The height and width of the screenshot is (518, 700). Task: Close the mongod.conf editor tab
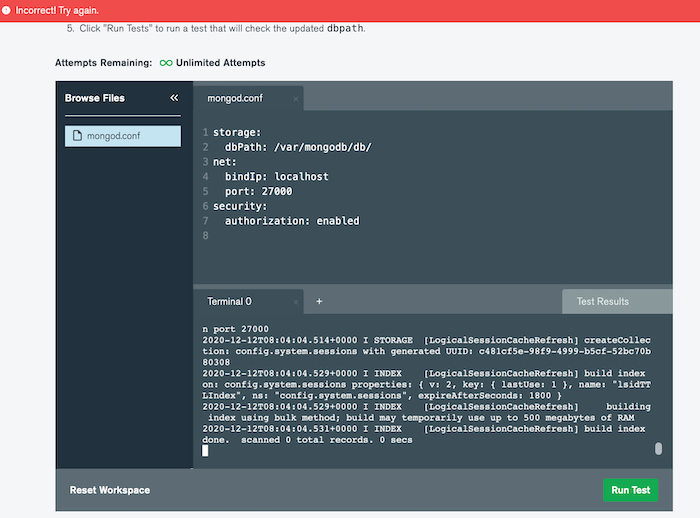click(x=296, y=99)
